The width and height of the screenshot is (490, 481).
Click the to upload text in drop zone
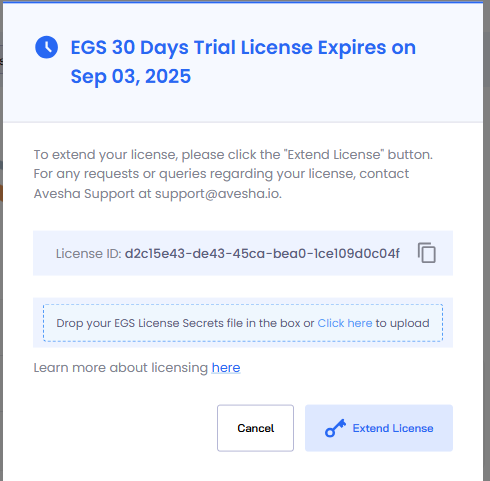(402, 323)
